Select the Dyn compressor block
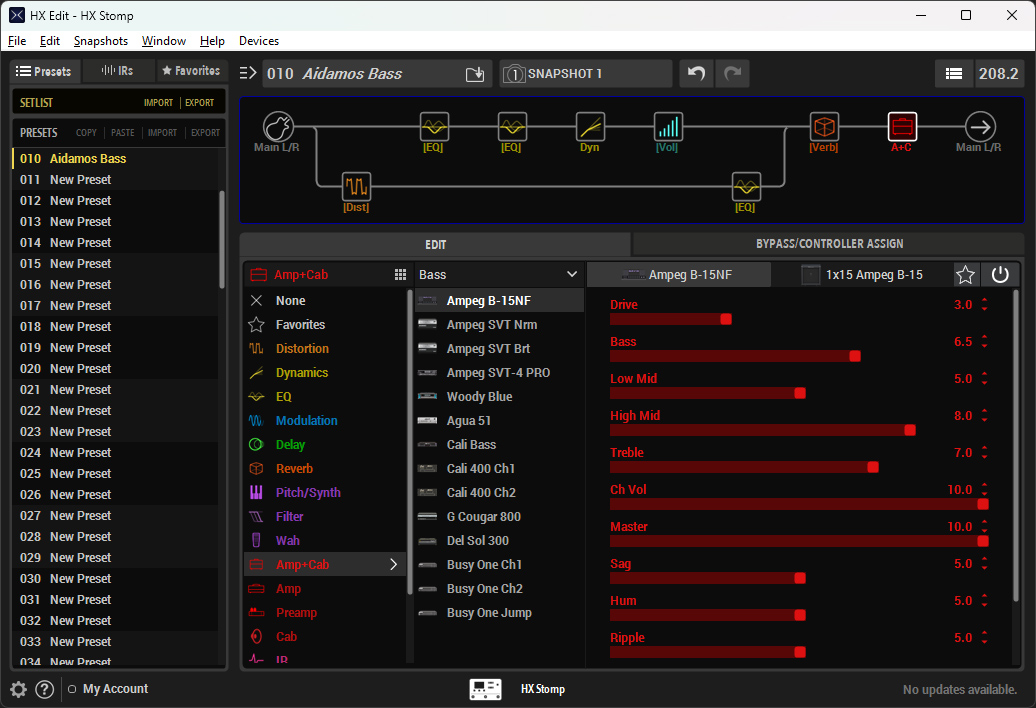The image size is (1036, 708). pos(589,126)
